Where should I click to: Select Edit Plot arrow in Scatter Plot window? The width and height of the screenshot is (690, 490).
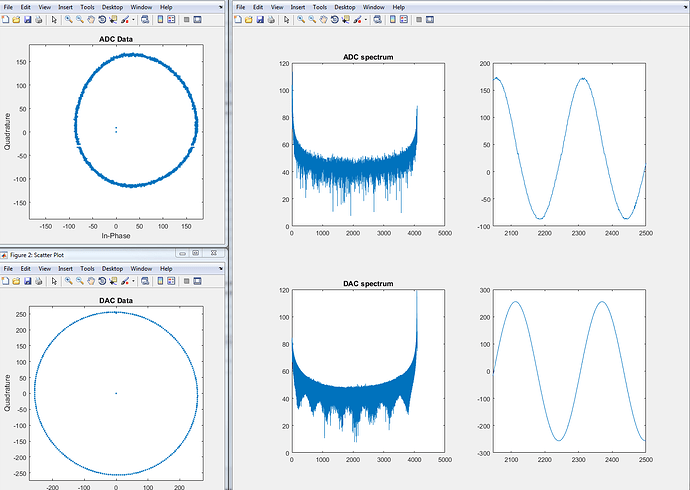coord(54,281)
